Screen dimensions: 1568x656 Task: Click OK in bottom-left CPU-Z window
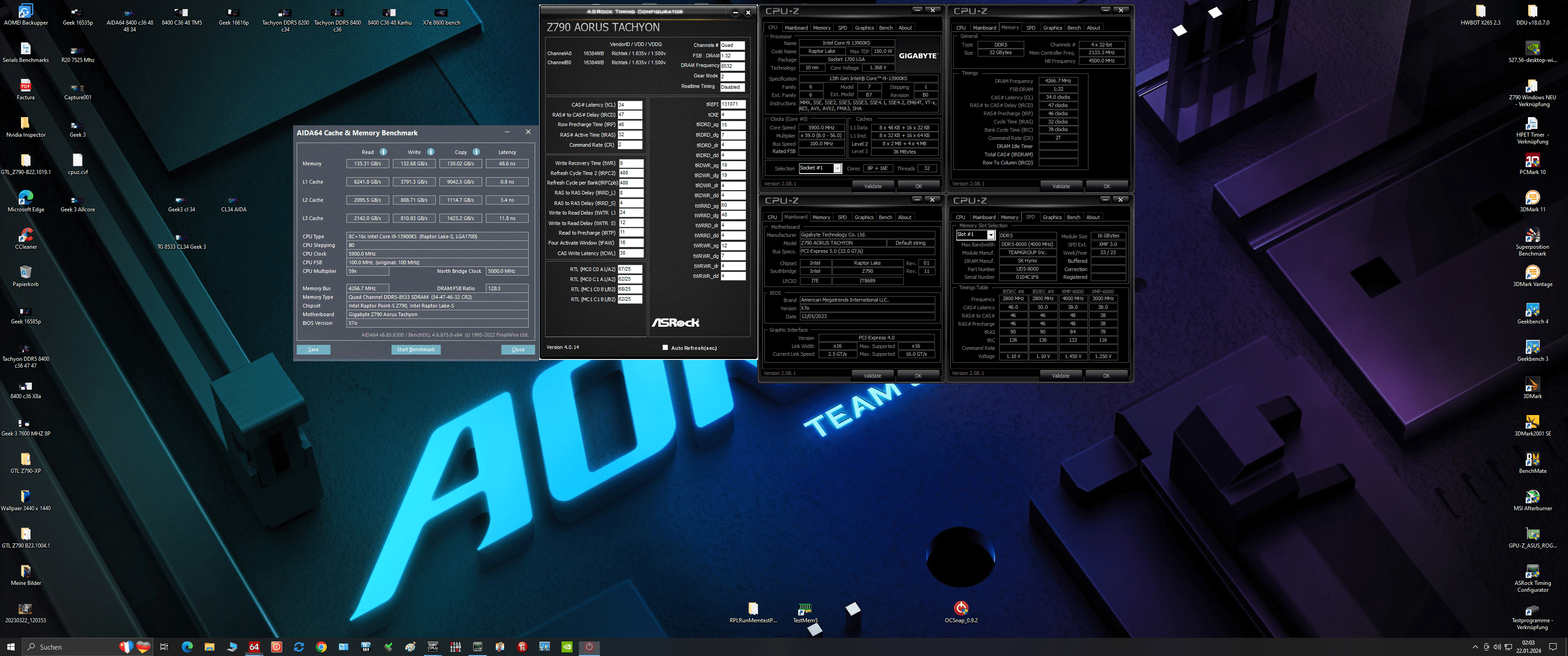[918, 376]
